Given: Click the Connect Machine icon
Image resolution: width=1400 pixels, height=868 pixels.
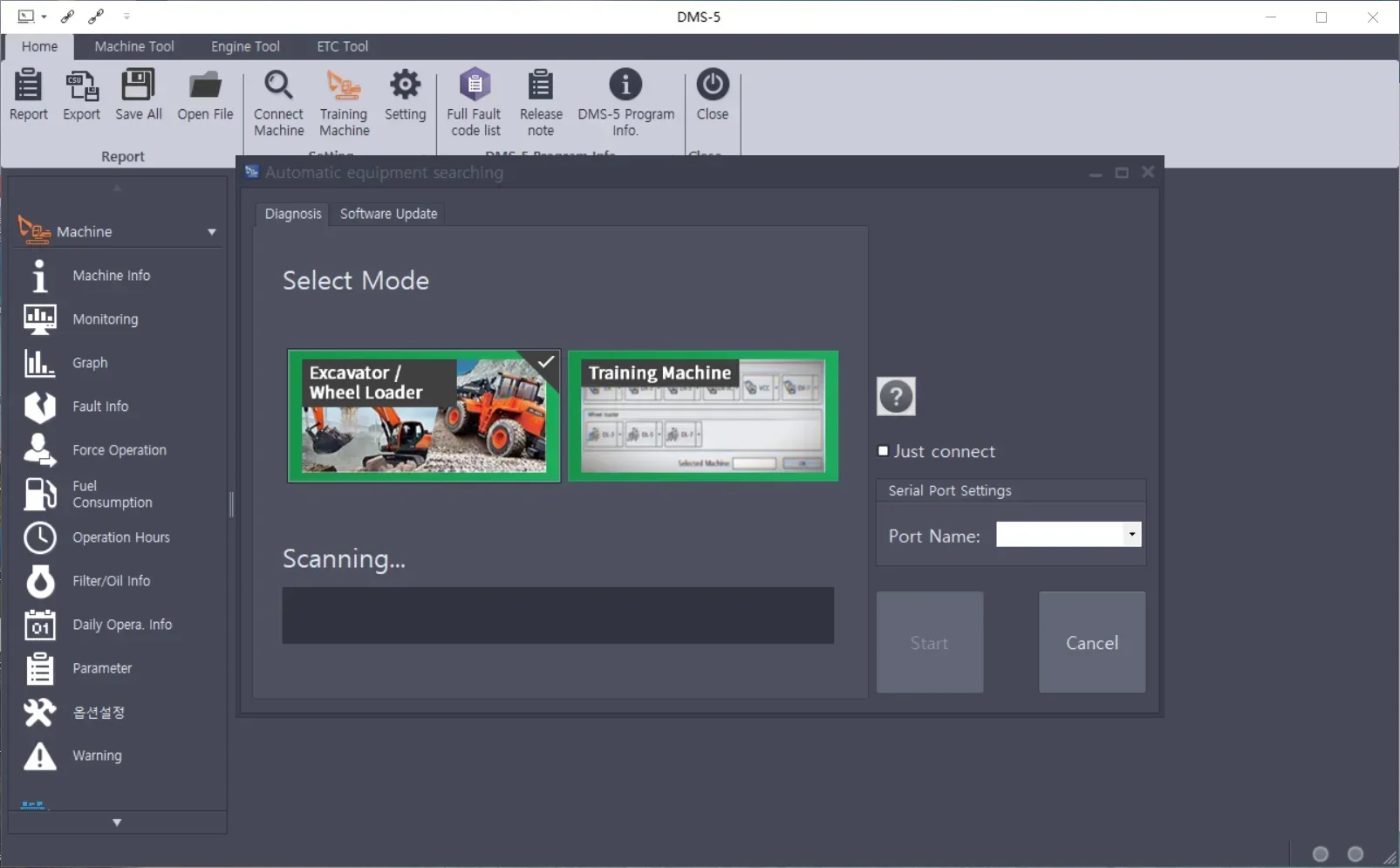Looking at the screenshot, I should 278,100.
